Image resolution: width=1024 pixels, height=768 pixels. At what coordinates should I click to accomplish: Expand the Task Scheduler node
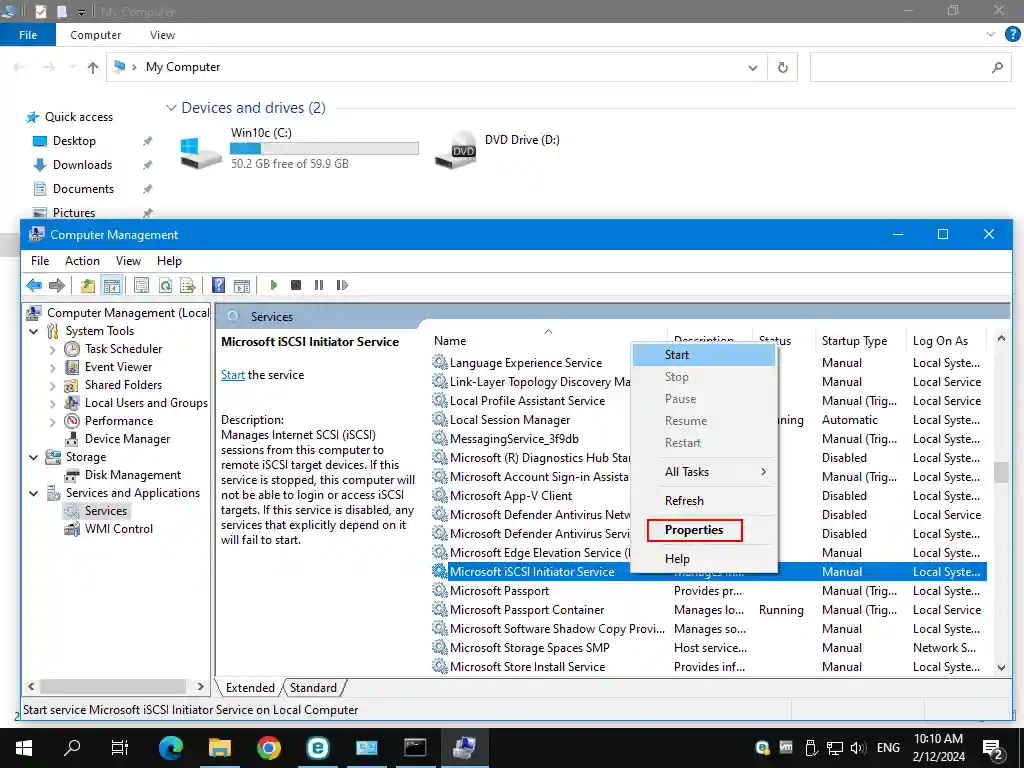tap(53, 349)
